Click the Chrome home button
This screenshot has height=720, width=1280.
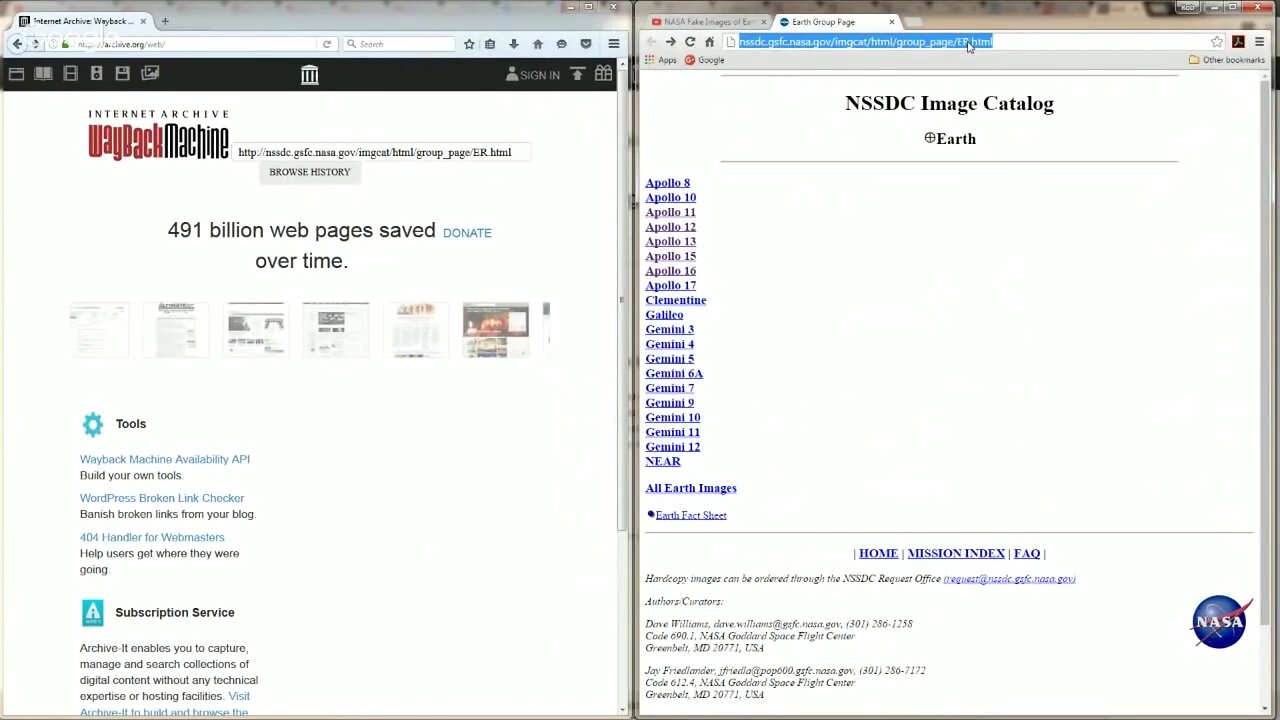coord(709,42)
